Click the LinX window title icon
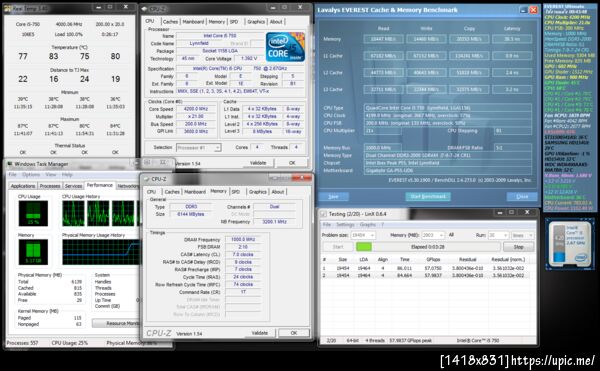This screenshot has height=371, width=600. click(324, 214)
